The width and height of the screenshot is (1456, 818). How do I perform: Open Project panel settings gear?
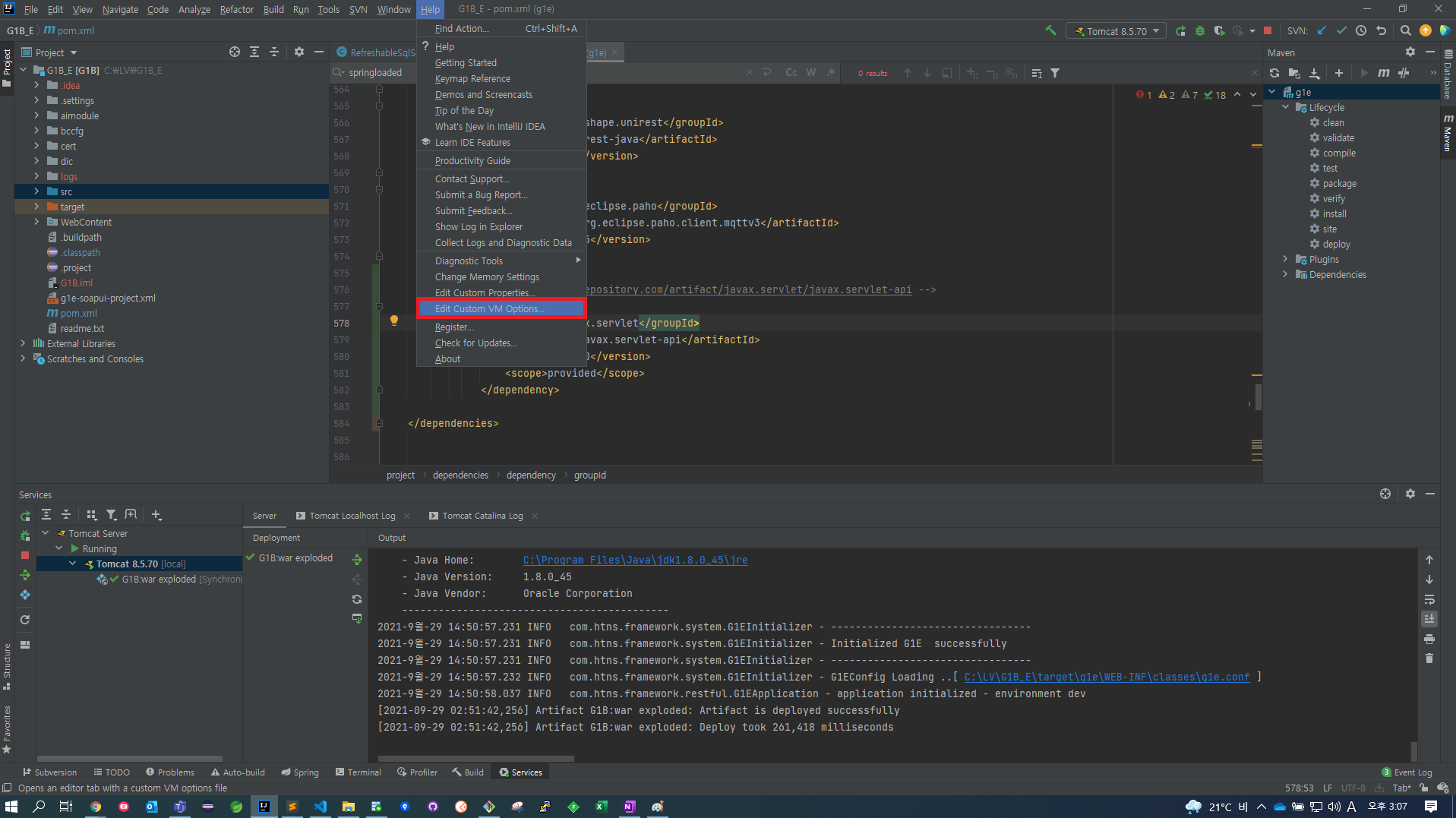click(299, 52)
